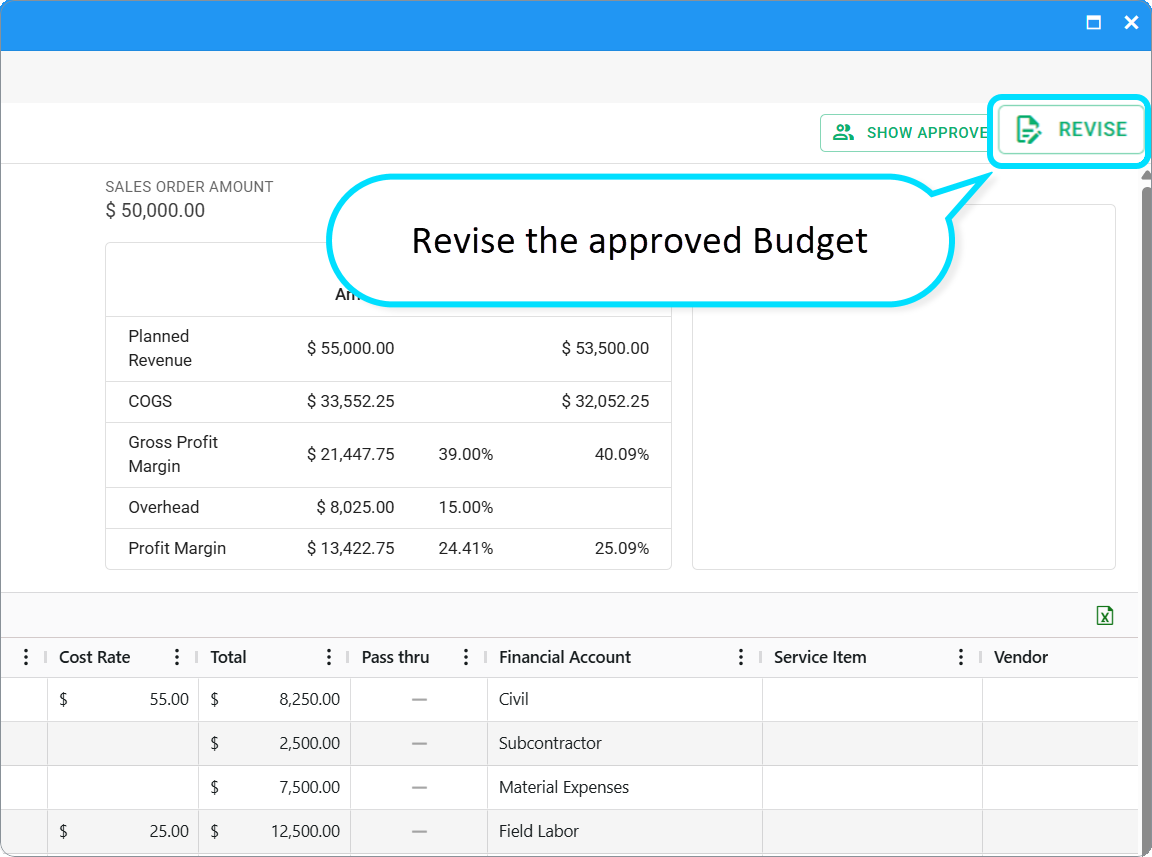Click the COGS row label
The width and height of the screenshot is (1152, 857).
tap(150, 401)
